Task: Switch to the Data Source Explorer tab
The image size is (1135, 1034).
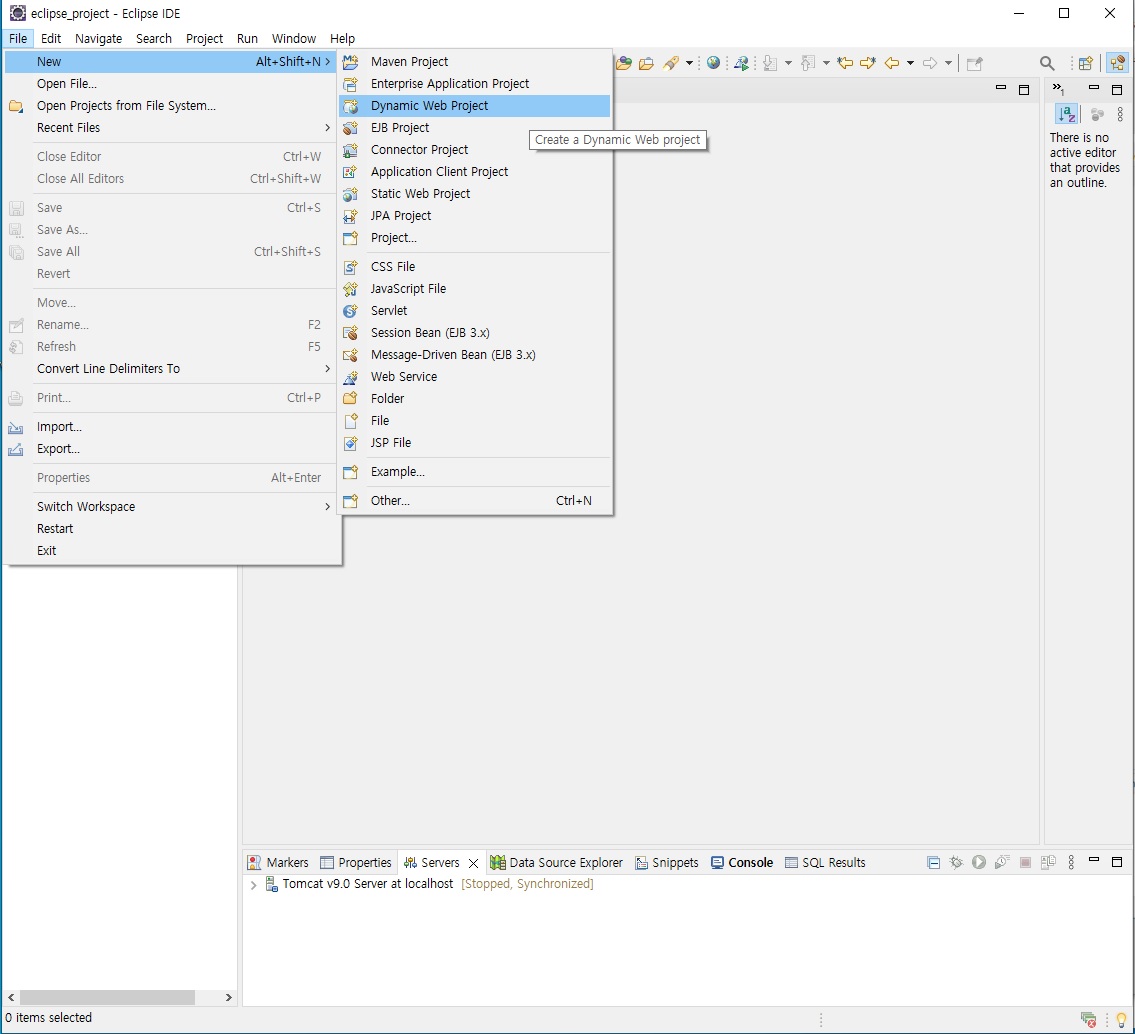Action: click(556, 862)
